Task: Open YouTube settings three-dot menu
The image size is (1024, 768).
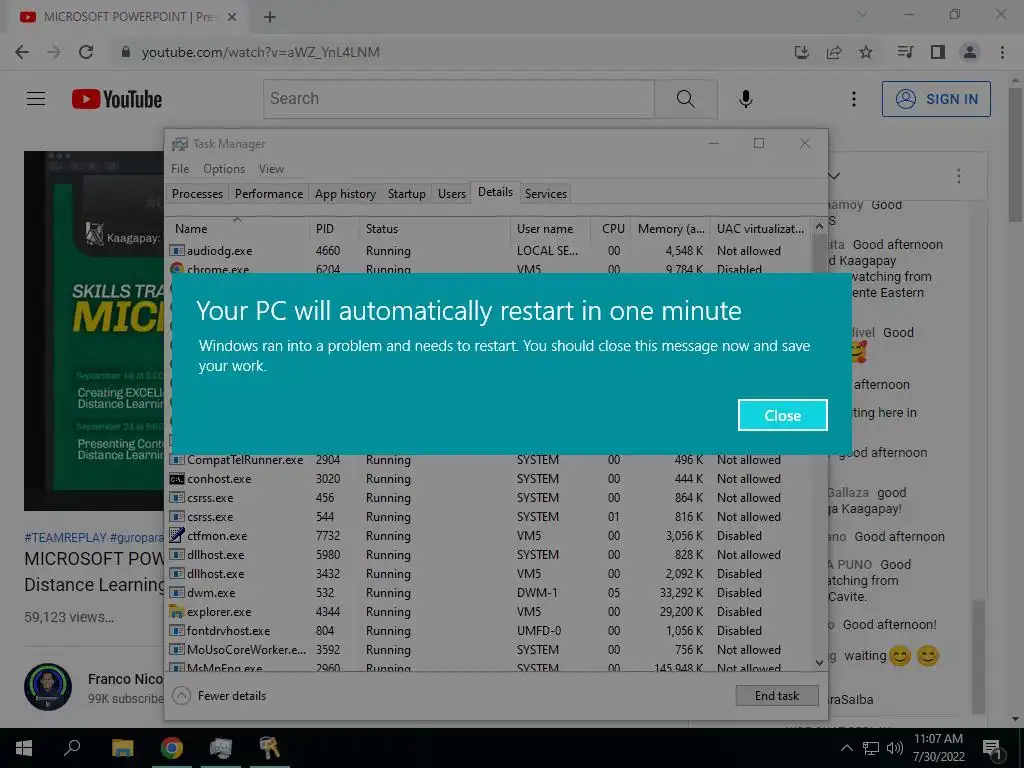Action: pos(853,99)
